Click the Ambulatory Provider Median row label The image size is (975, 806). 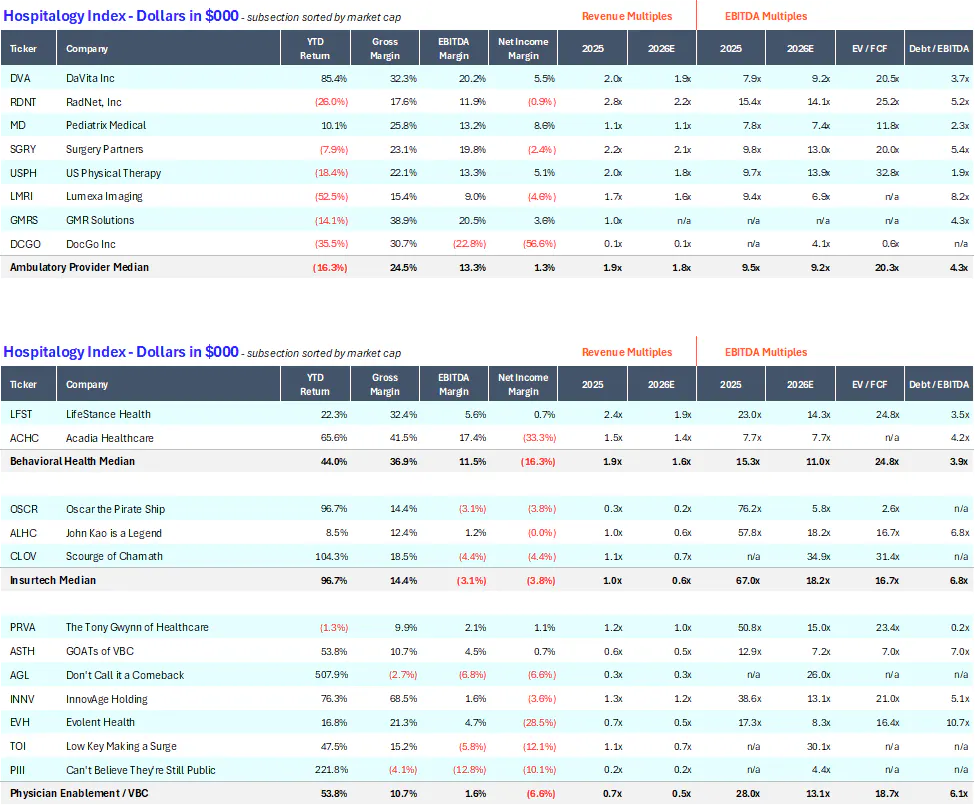[79, 267]
